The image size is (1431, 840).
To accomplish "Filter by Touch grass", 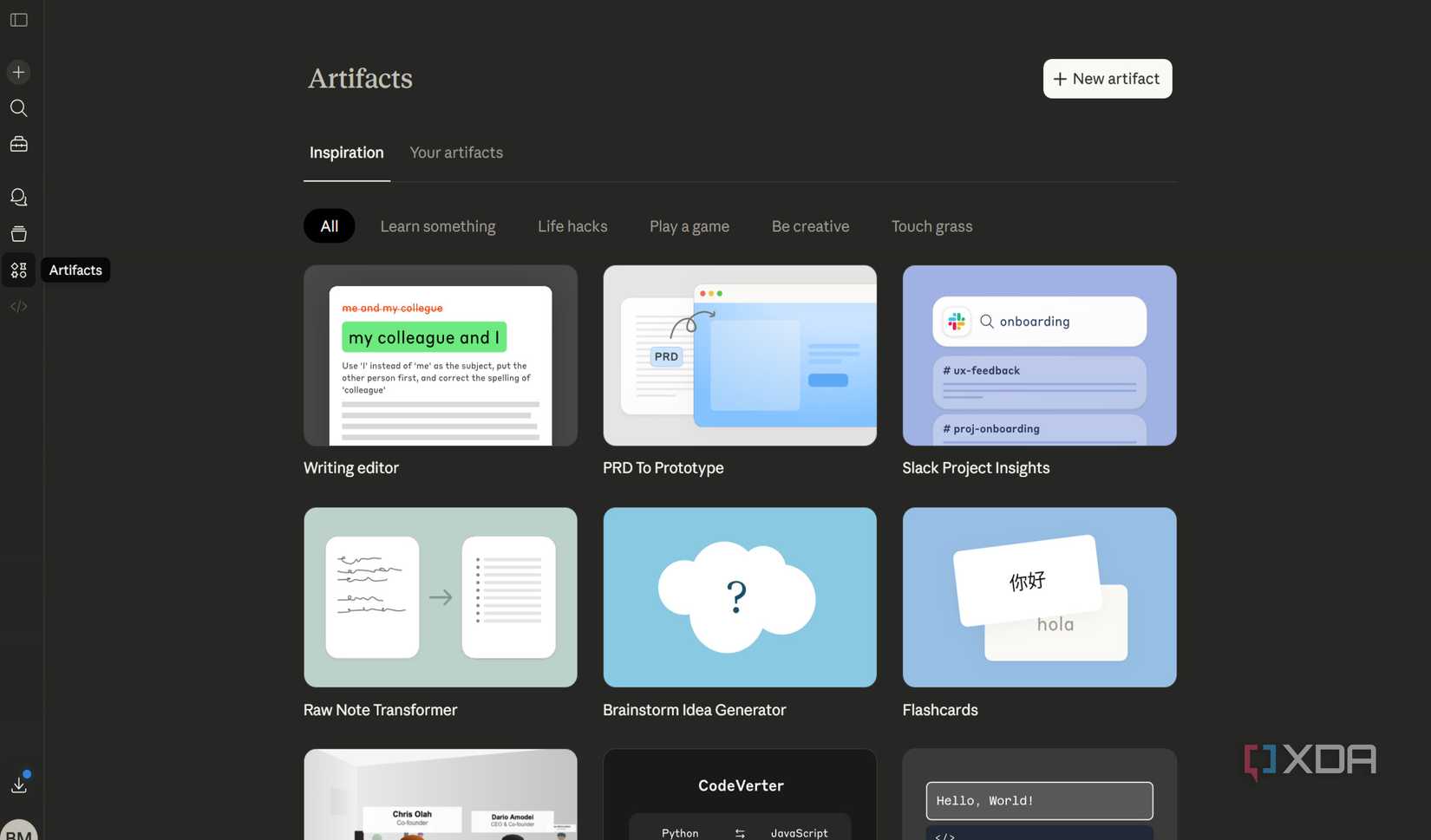I will click(932, 226).
